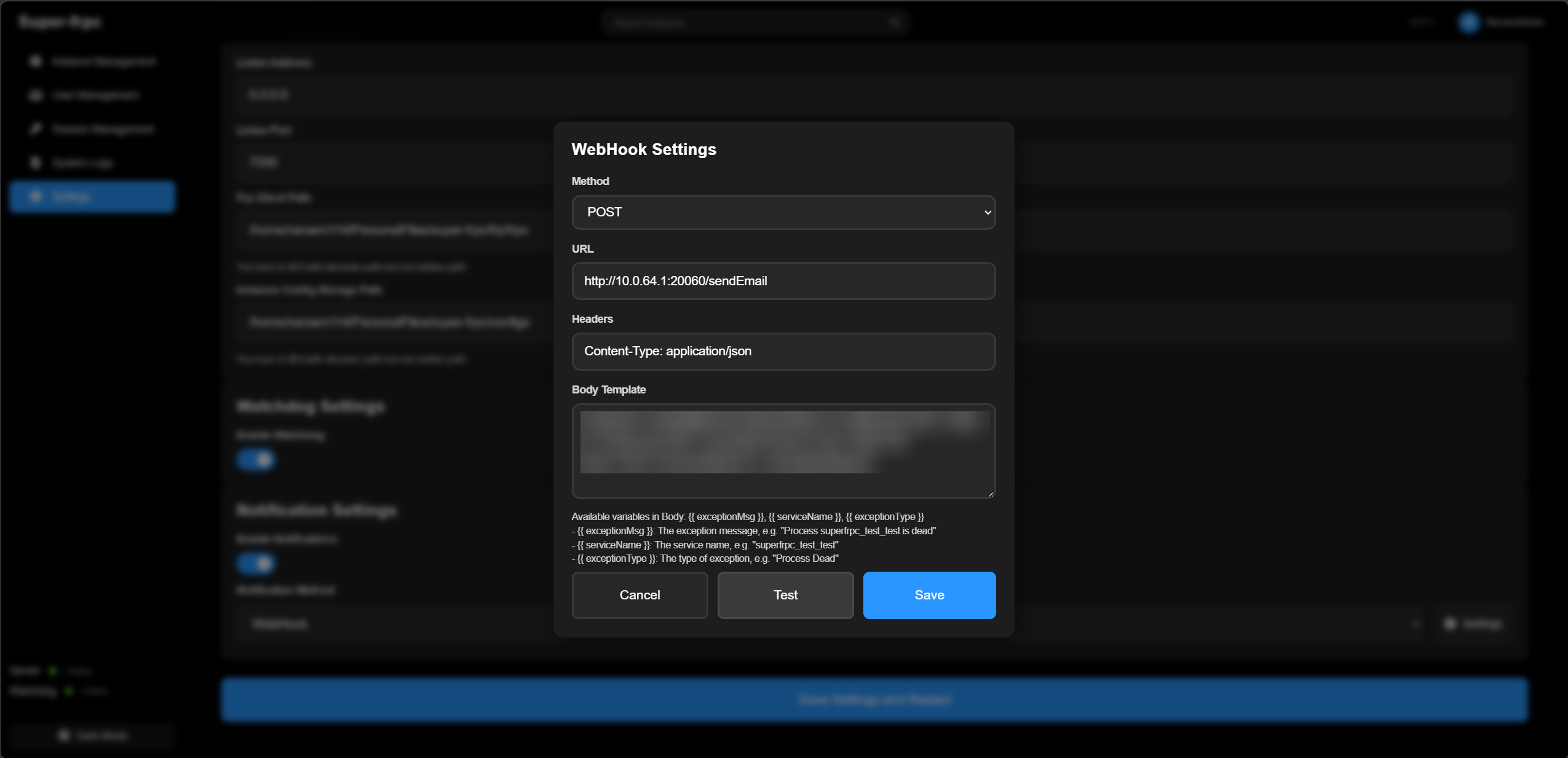Click the URL input field
The image size is (1568, 758).
pos(783,281)
